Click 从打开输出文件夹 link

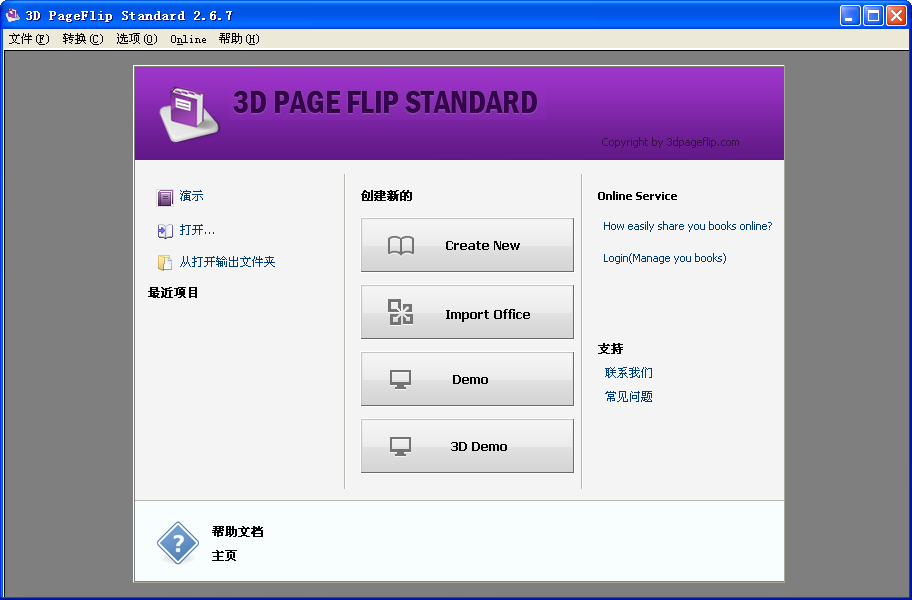click(x=227, y=262)
